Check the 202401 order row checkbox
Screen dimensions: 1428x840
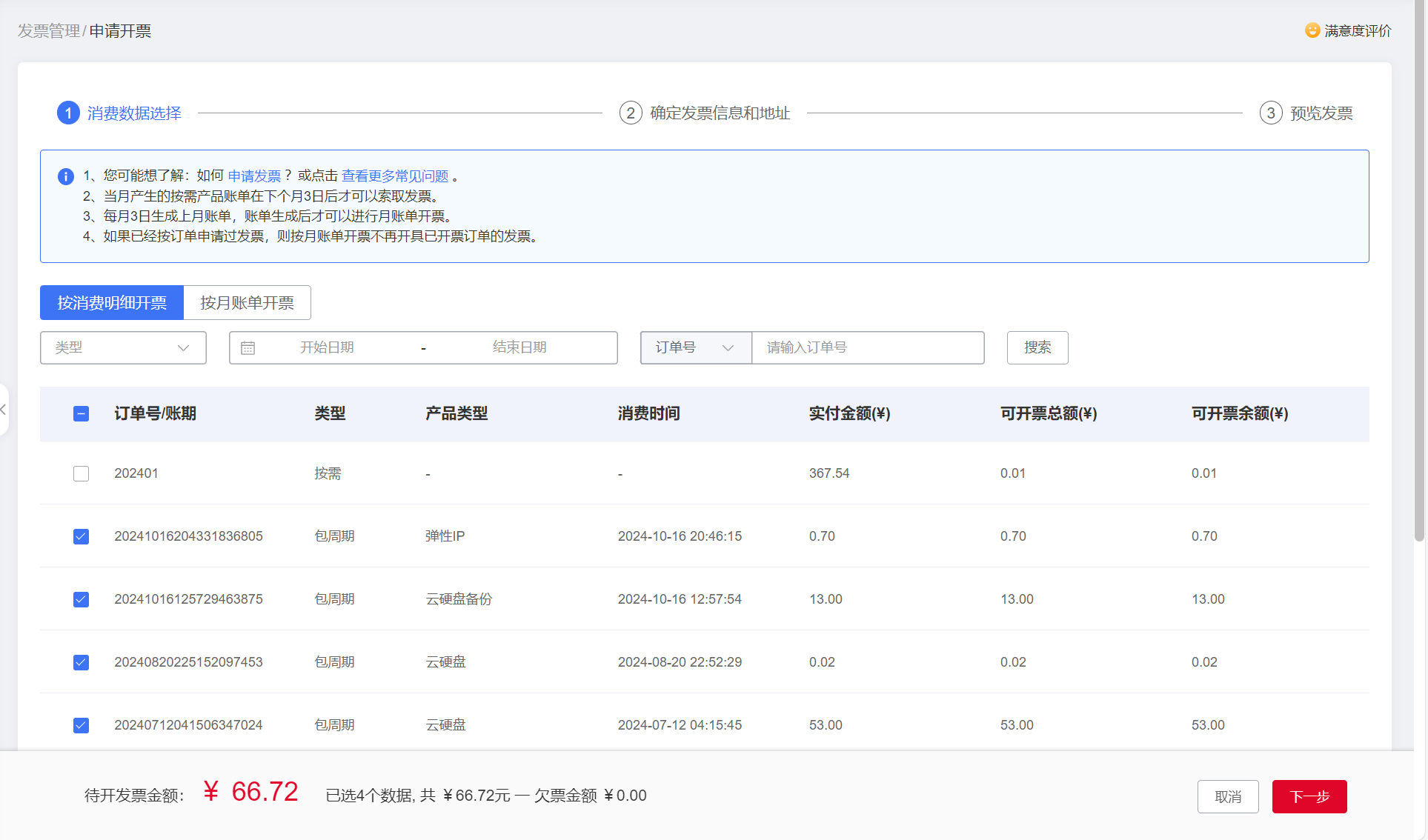coord(82,473)
